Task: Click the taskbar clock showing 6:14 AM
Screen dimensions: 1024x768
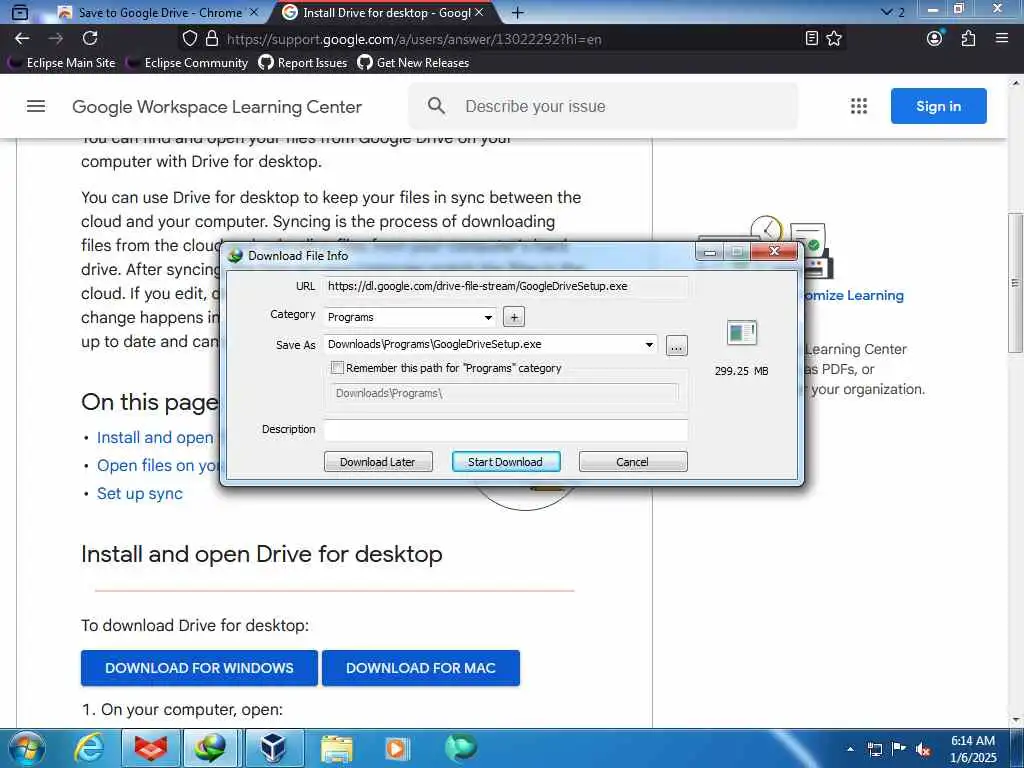Action: point(973,749)
